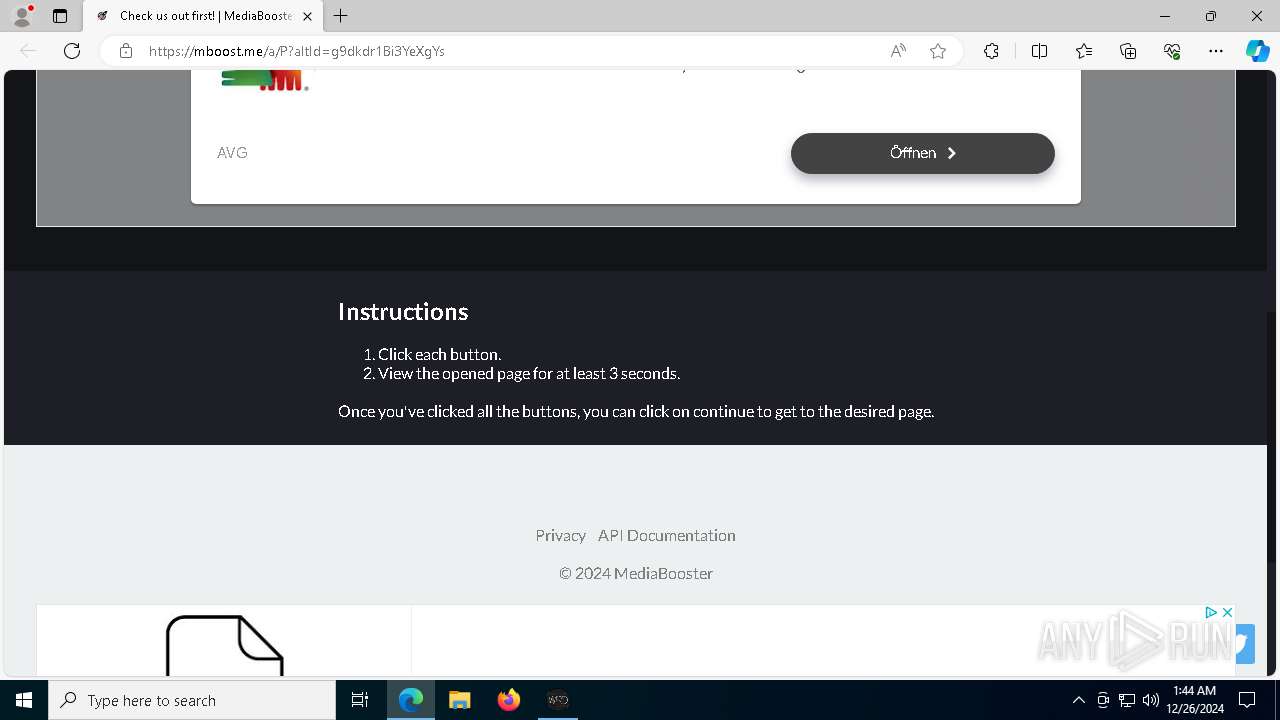Open Collections icon
The image size is (1280, 720).
[1128, 51]
